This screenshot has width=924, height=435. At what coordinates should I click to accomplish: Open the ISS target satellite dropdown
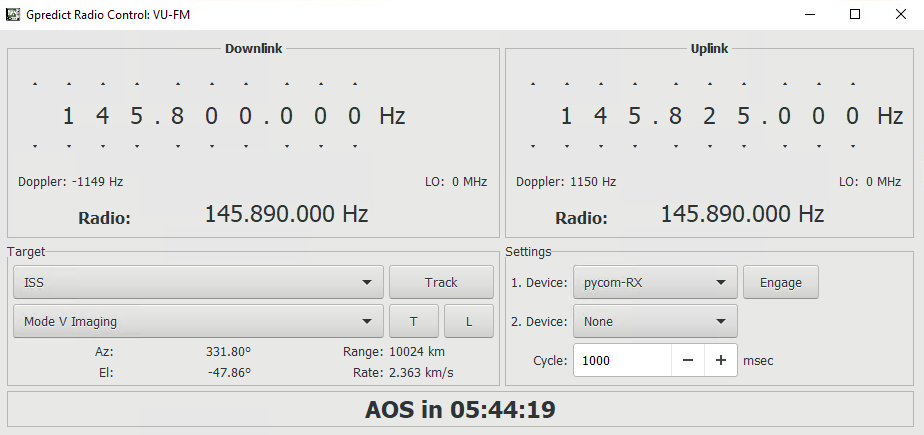coord(198,282)
